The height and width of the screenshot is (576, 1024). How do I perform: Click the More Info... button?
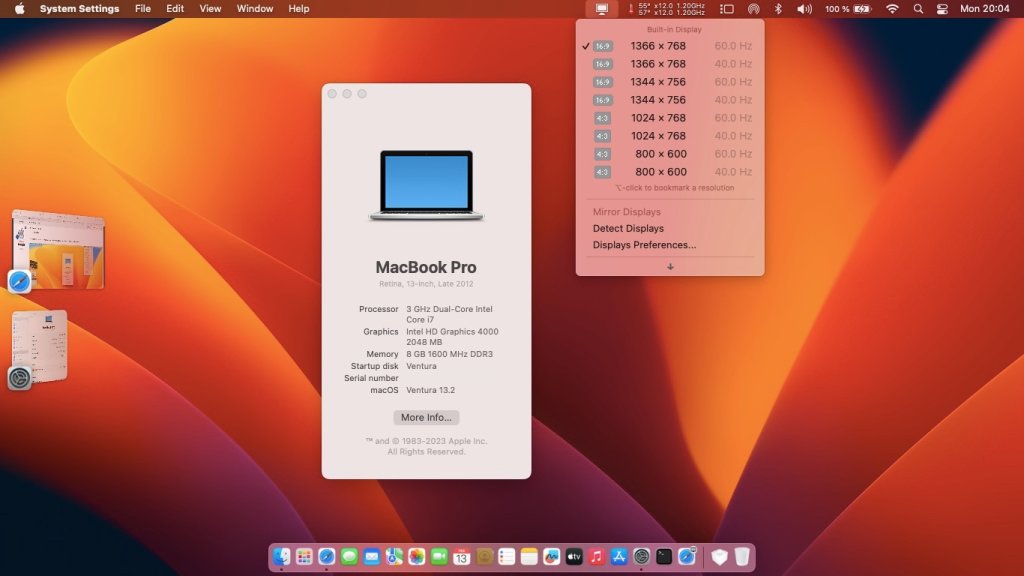point(426,418)
